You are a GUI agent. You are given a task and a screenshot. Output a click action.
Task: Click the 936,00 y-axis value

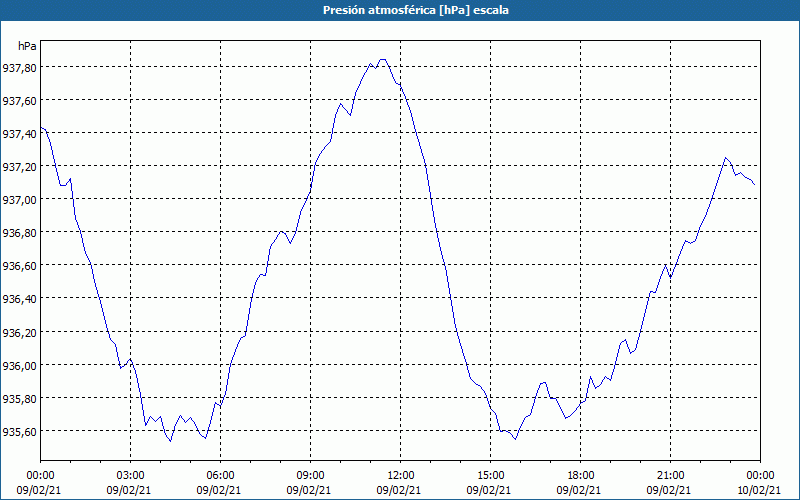tap(19, 366)
